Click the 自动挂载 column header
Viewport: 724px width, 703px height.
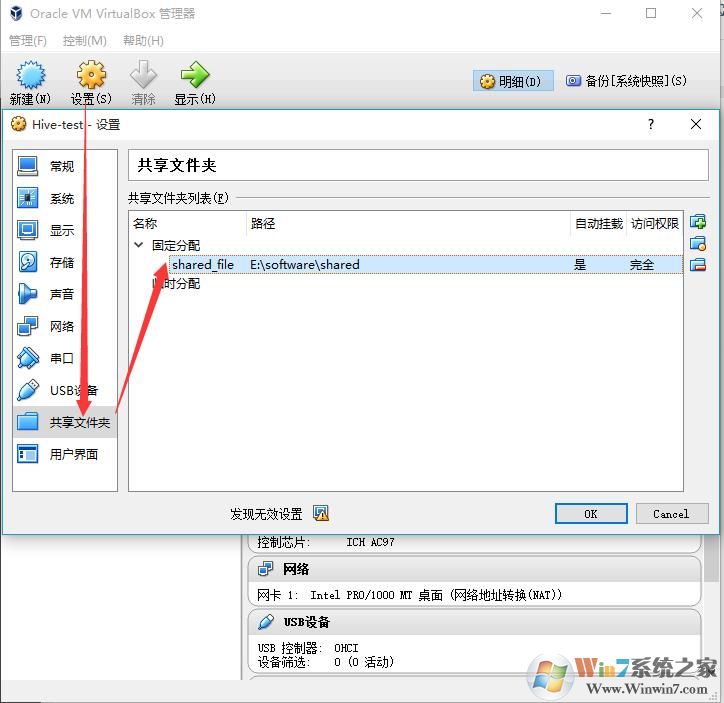pyautogui.click(x=598, y=223)
